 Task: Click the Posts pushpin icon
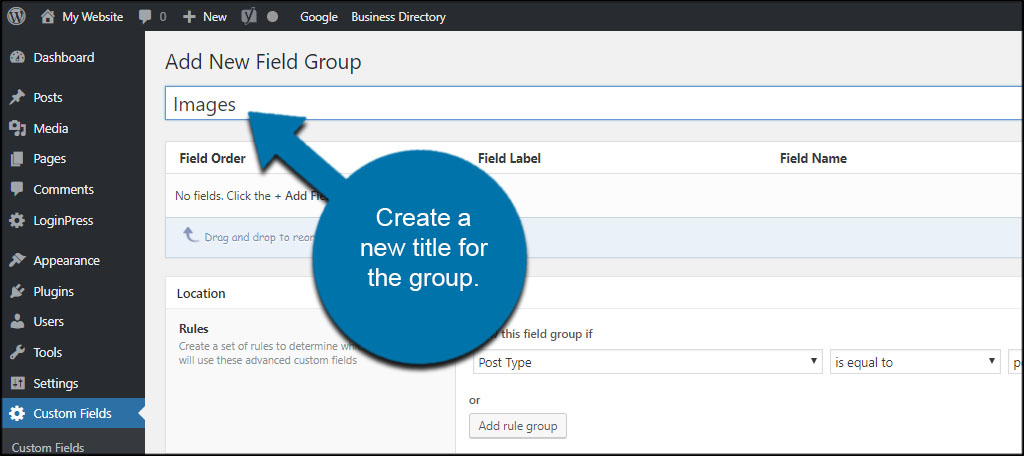pos(17,98)
